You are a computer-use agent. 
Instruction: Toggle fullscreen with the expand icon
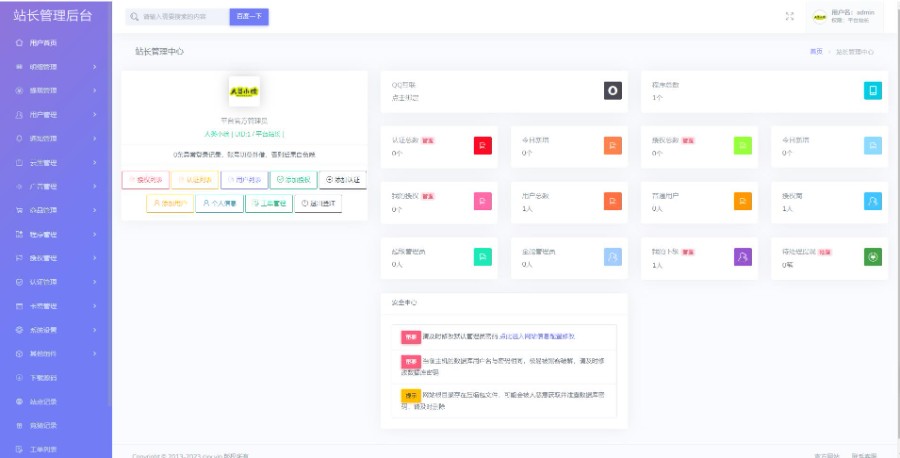point(790,17)
